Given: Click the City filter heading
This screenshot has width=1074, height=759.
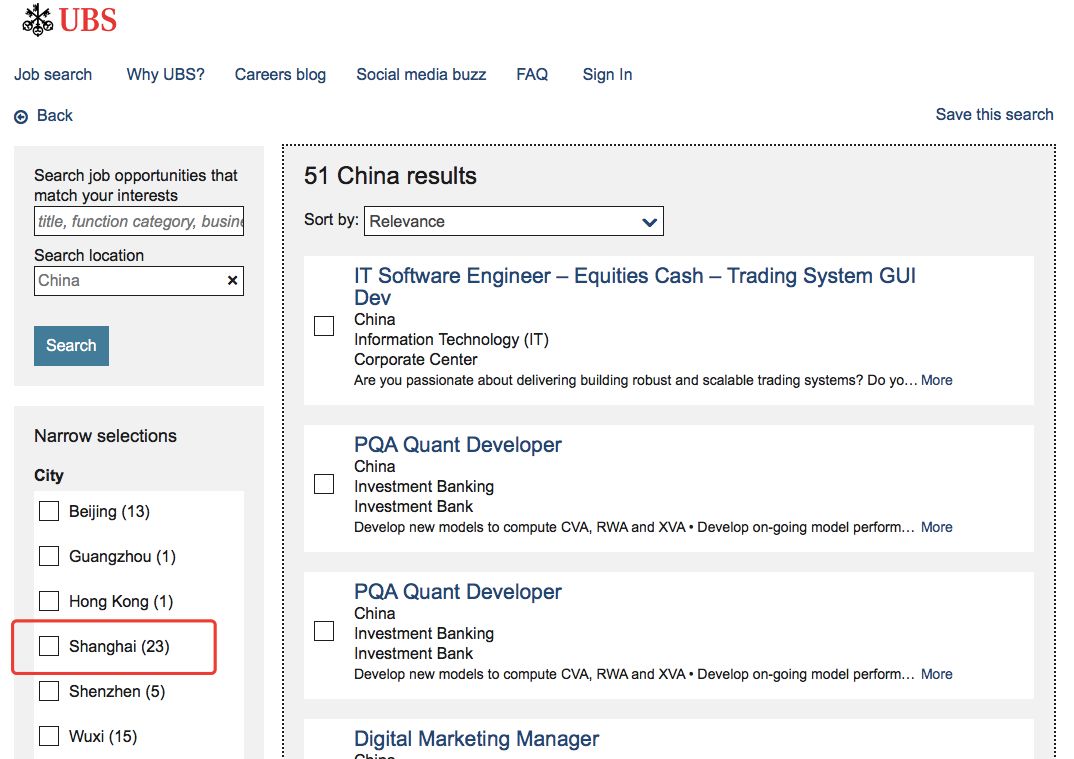Looking at the screenshot, I should pos(49,475).
